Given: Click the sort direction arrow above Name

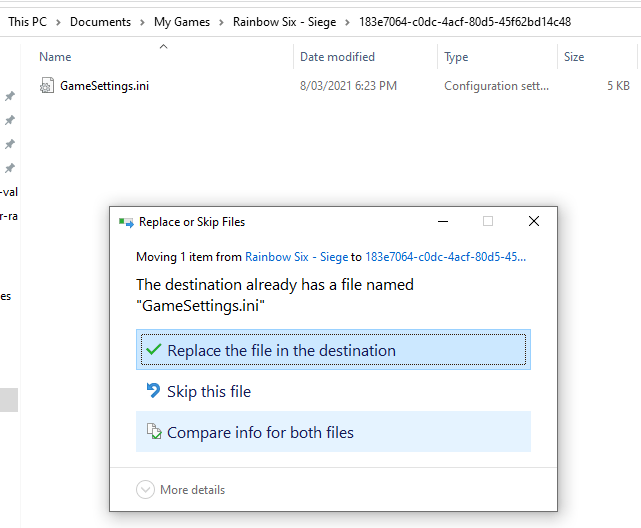Looking at the screenshot, I should (164, 46).
